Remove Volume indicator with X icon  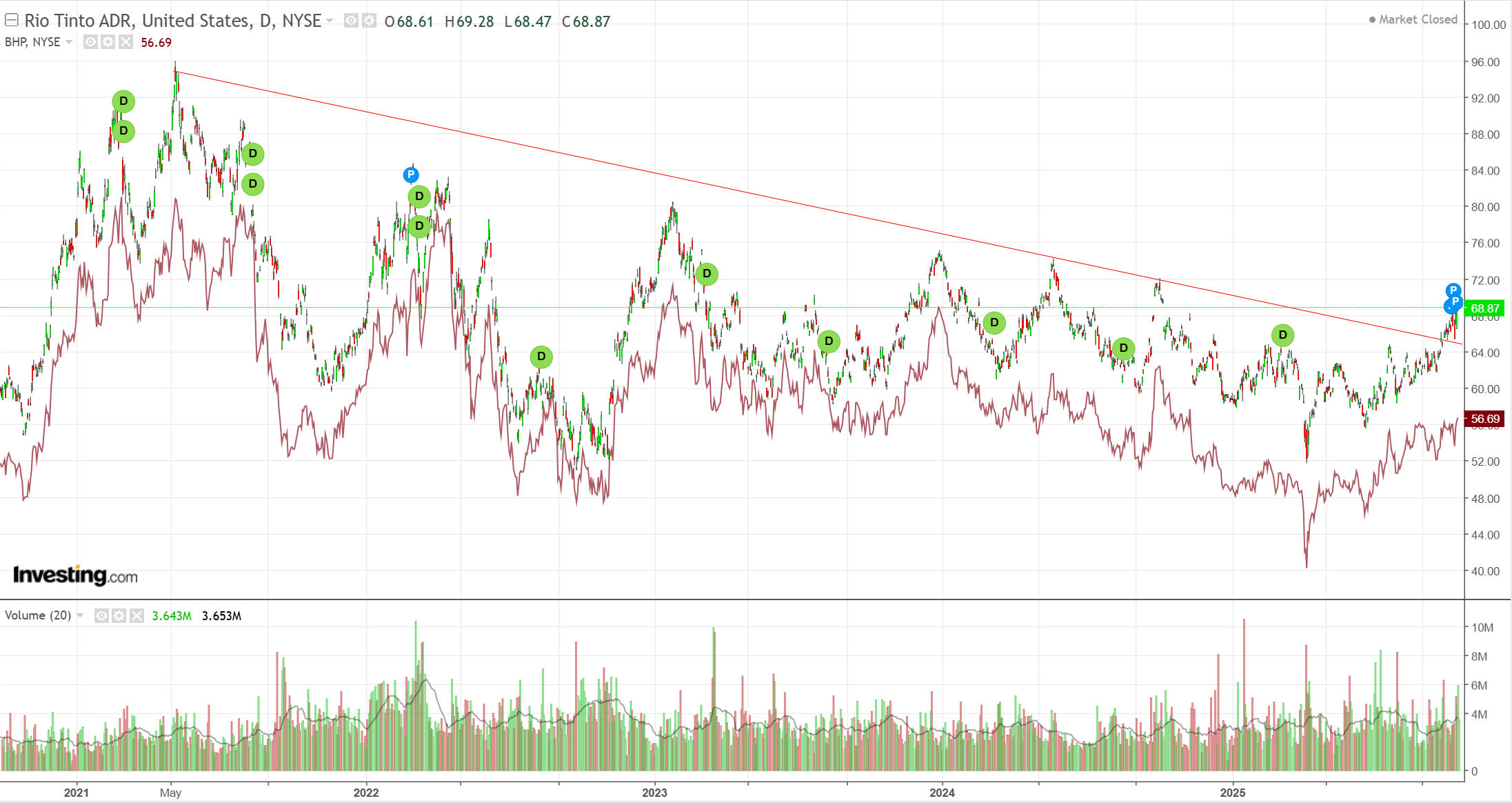pyautogui.click(x=137, y=615)
